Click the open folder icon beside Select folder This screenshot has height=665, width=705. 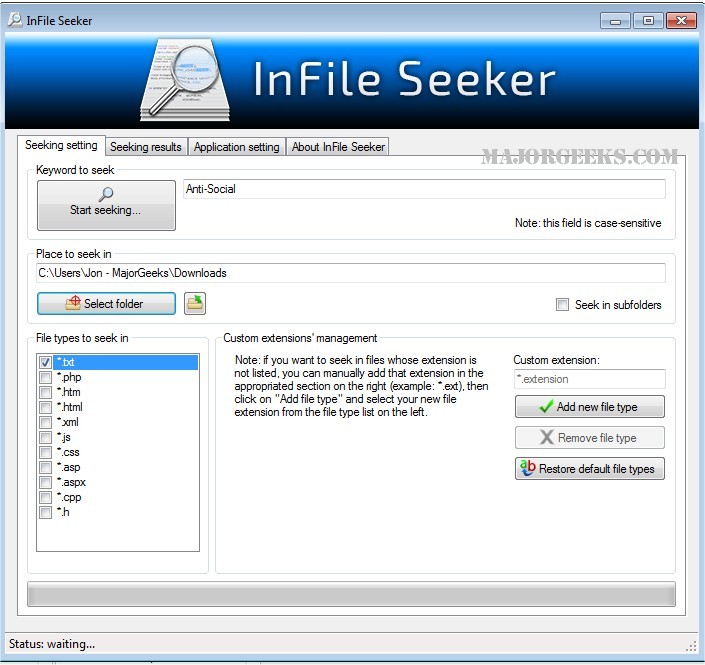(x=195, y=303)
